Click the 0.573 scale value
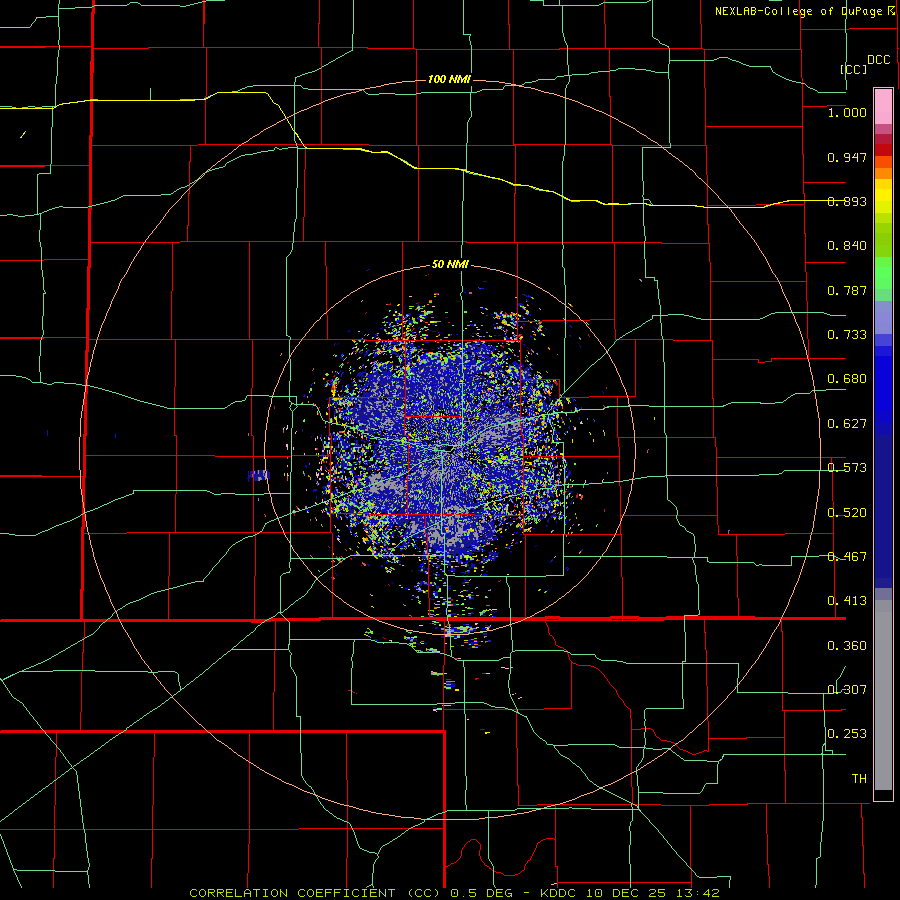The image size is (900, 900). (847, 468)
